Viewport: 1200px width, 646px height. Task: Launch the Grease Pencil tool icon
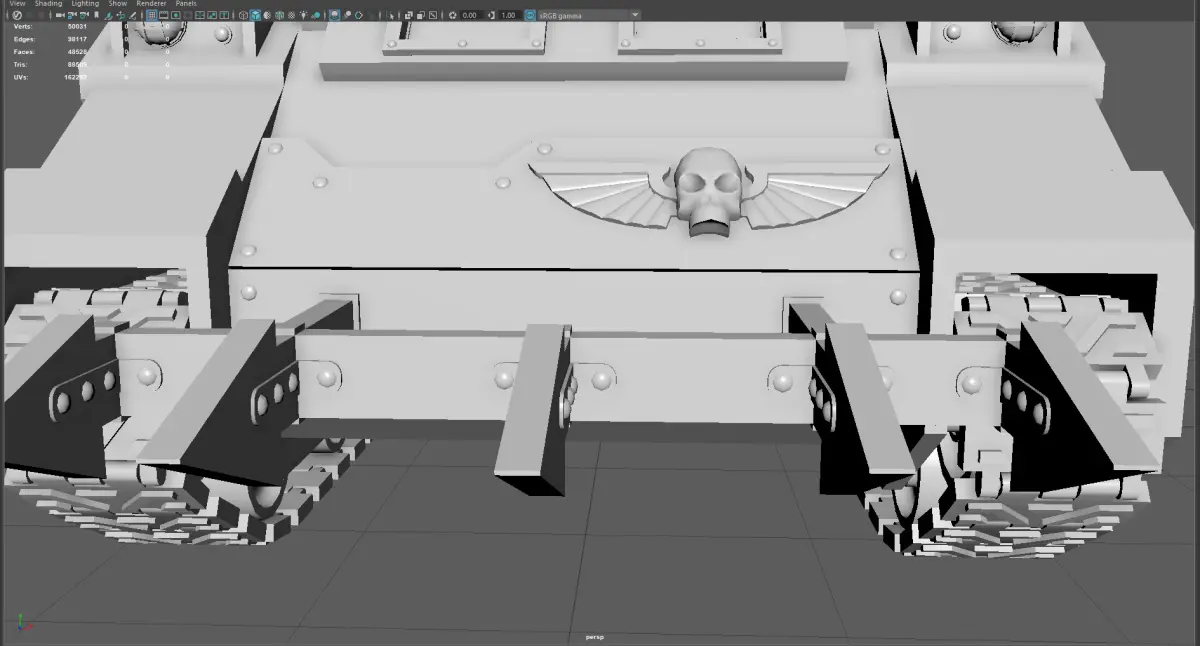133,15
